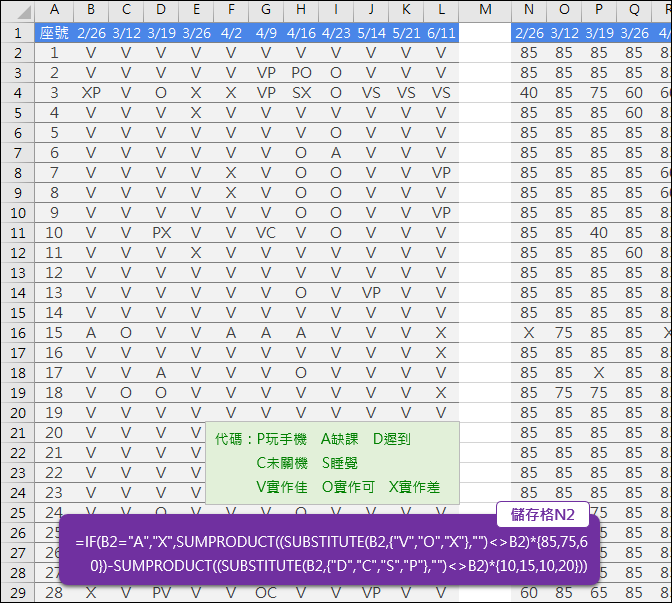Click cell J14 containing VP
The image size is (672, 603).
click(371, 293)
